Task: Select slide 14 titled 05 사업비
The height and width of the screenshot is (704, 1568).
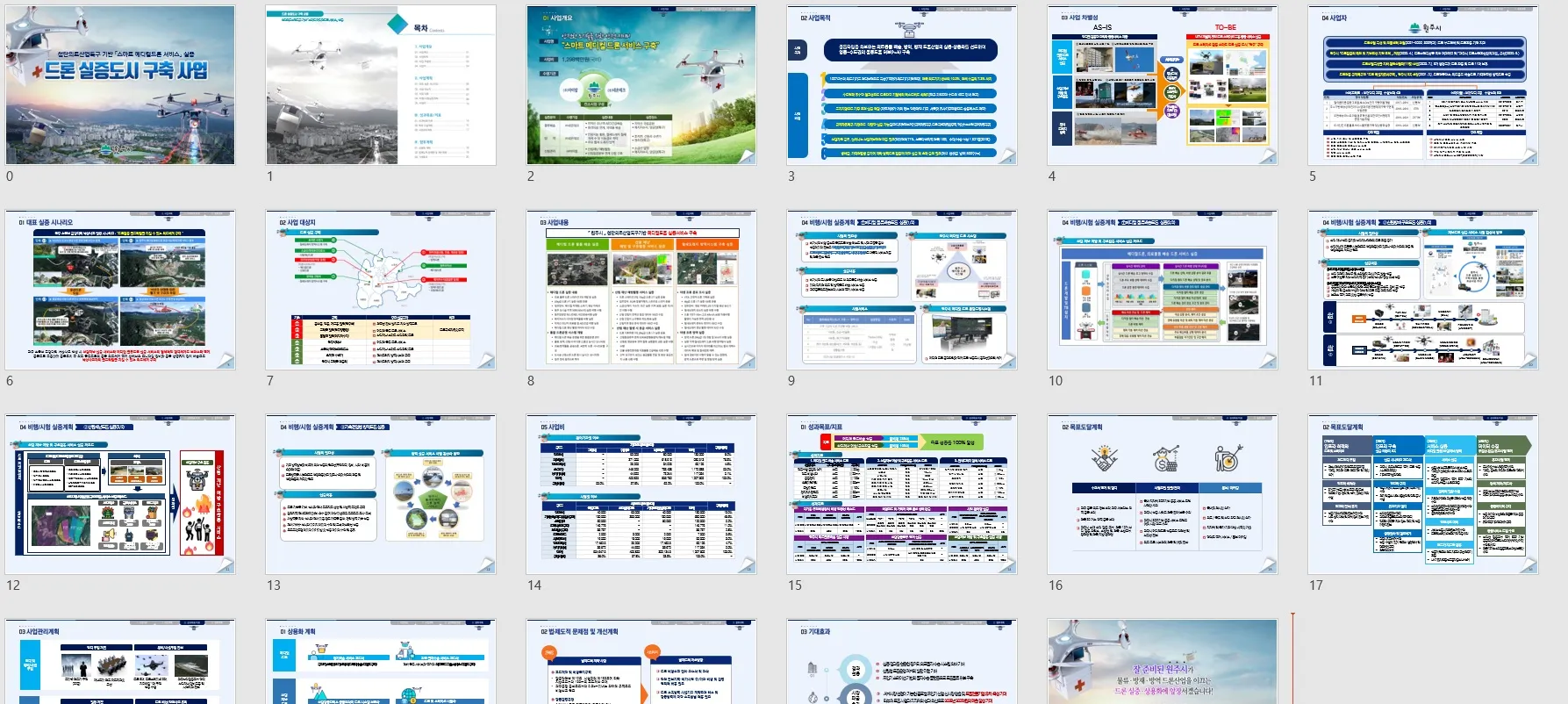Action: [641, 494]
